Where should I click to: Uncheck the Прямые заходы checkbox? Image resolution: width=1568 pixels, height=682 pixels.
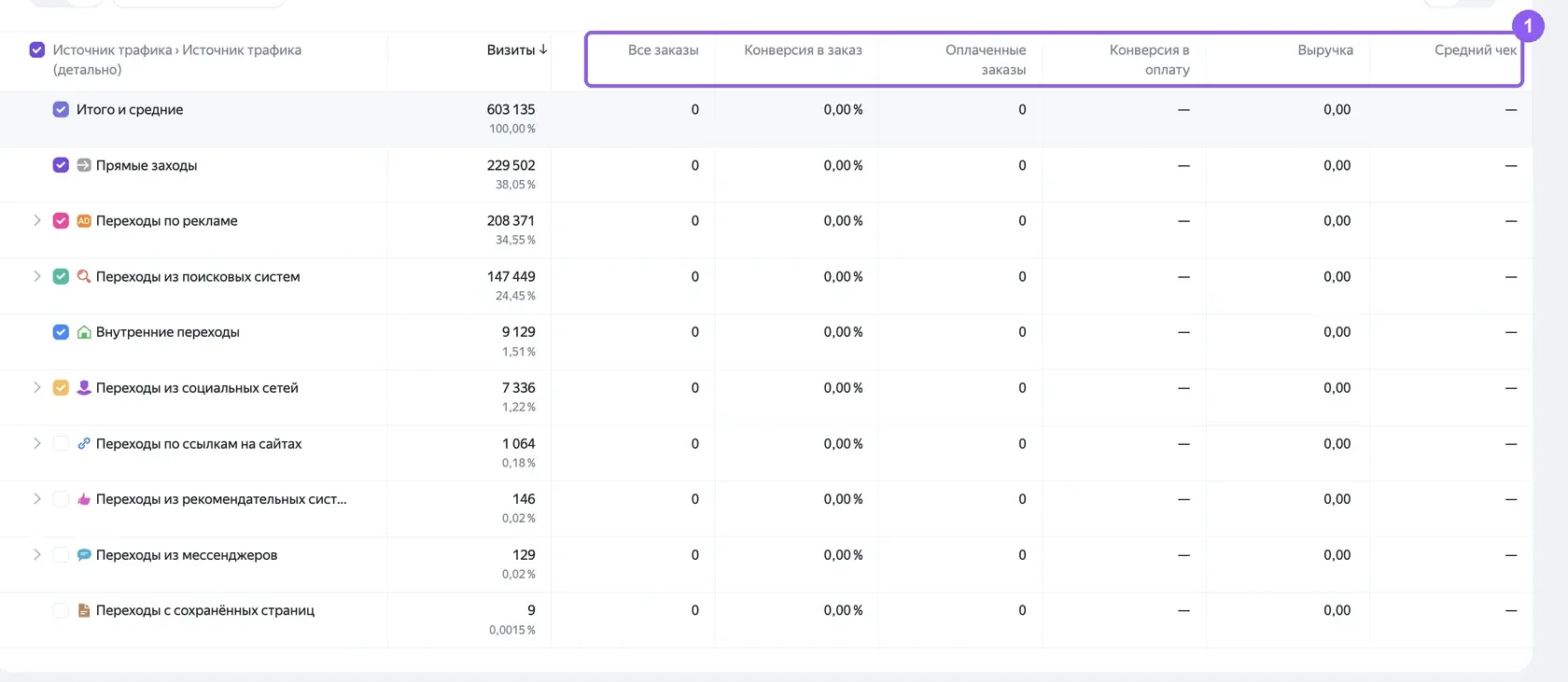pos(61,165)
